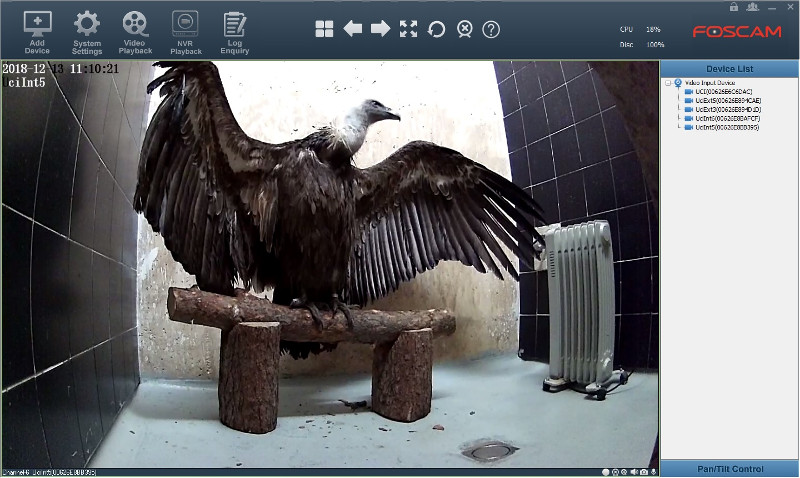The height and width of the screenshot is (478, 800).
Task: Minimize the Foscam window
Action: pyautogui.click(x=772, y=7)
